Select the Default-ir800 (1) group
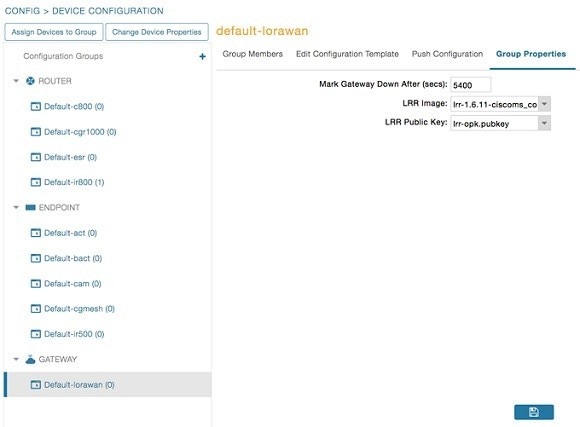Screen dimensions: 580x427 click(x=74, y=182)
